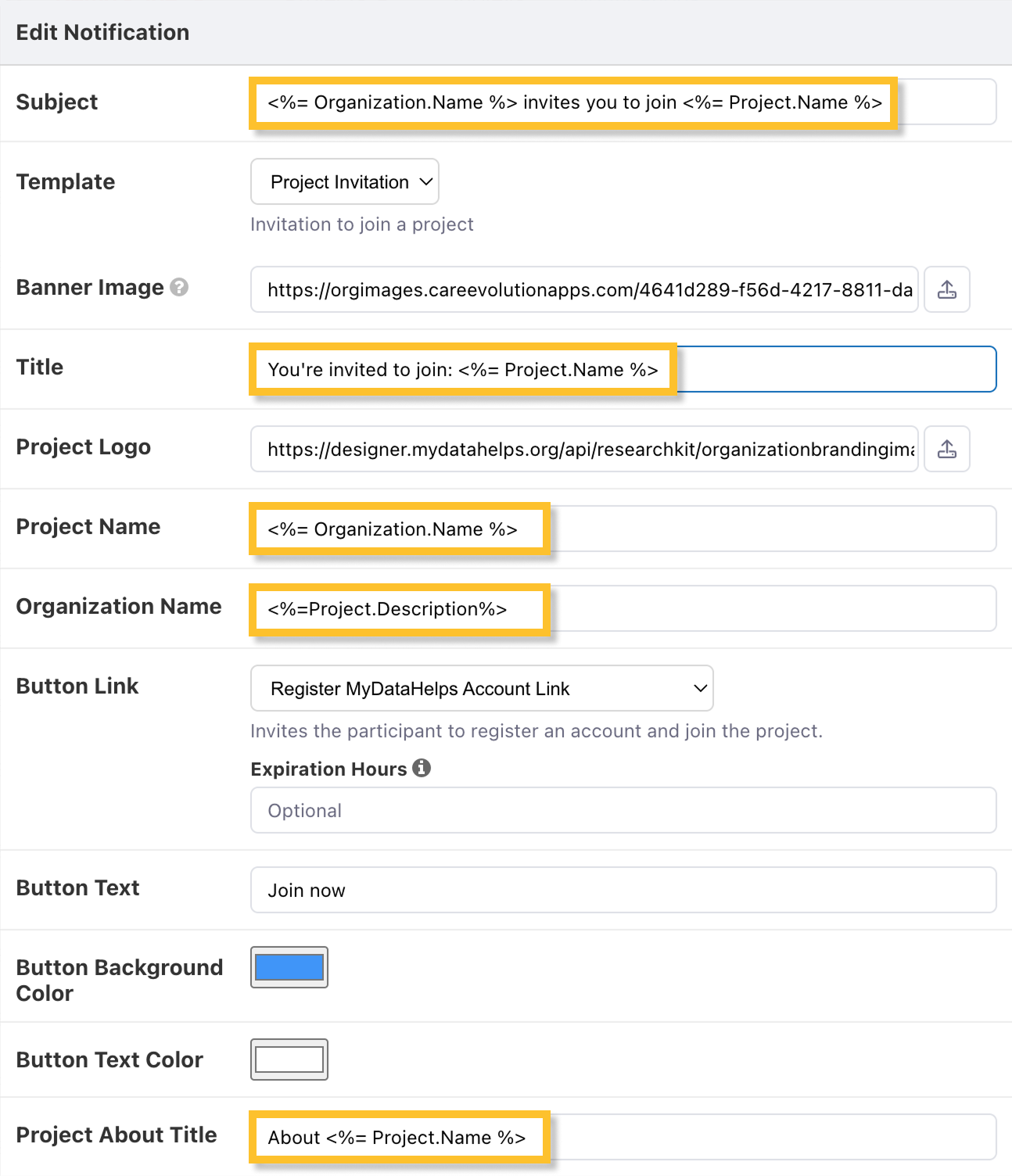
Task: Click the Edit Notification header
Action: pos(102,32)
